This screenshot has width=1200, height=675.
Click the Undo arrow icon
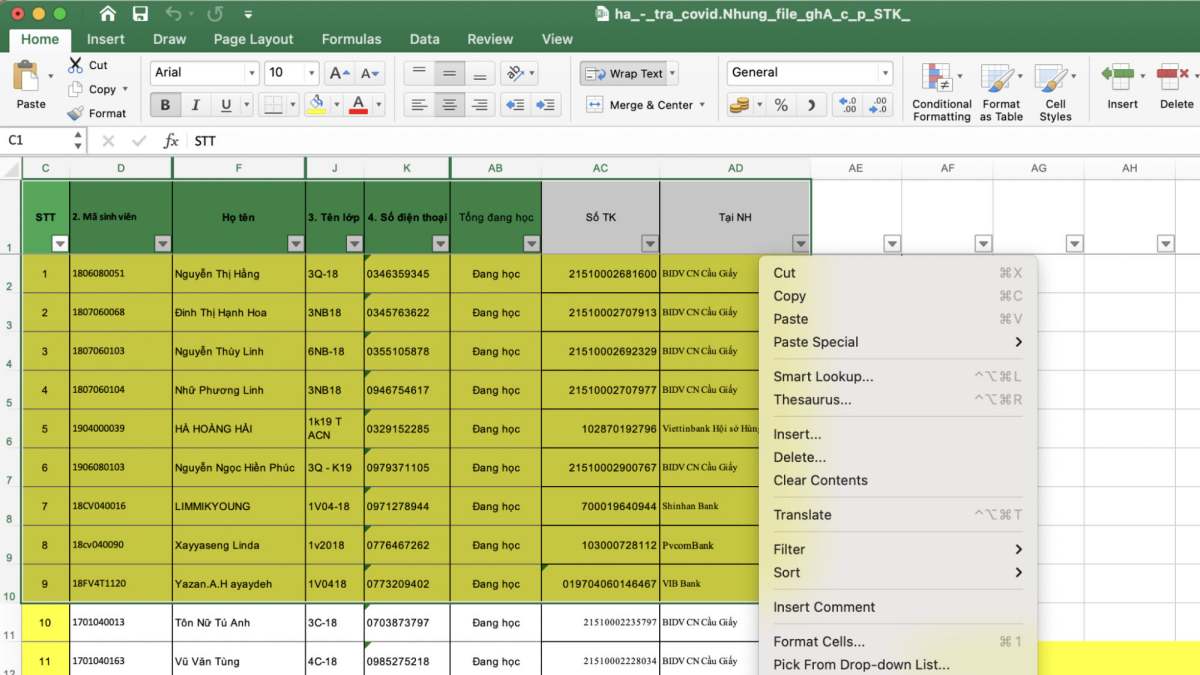pos(174,14)
